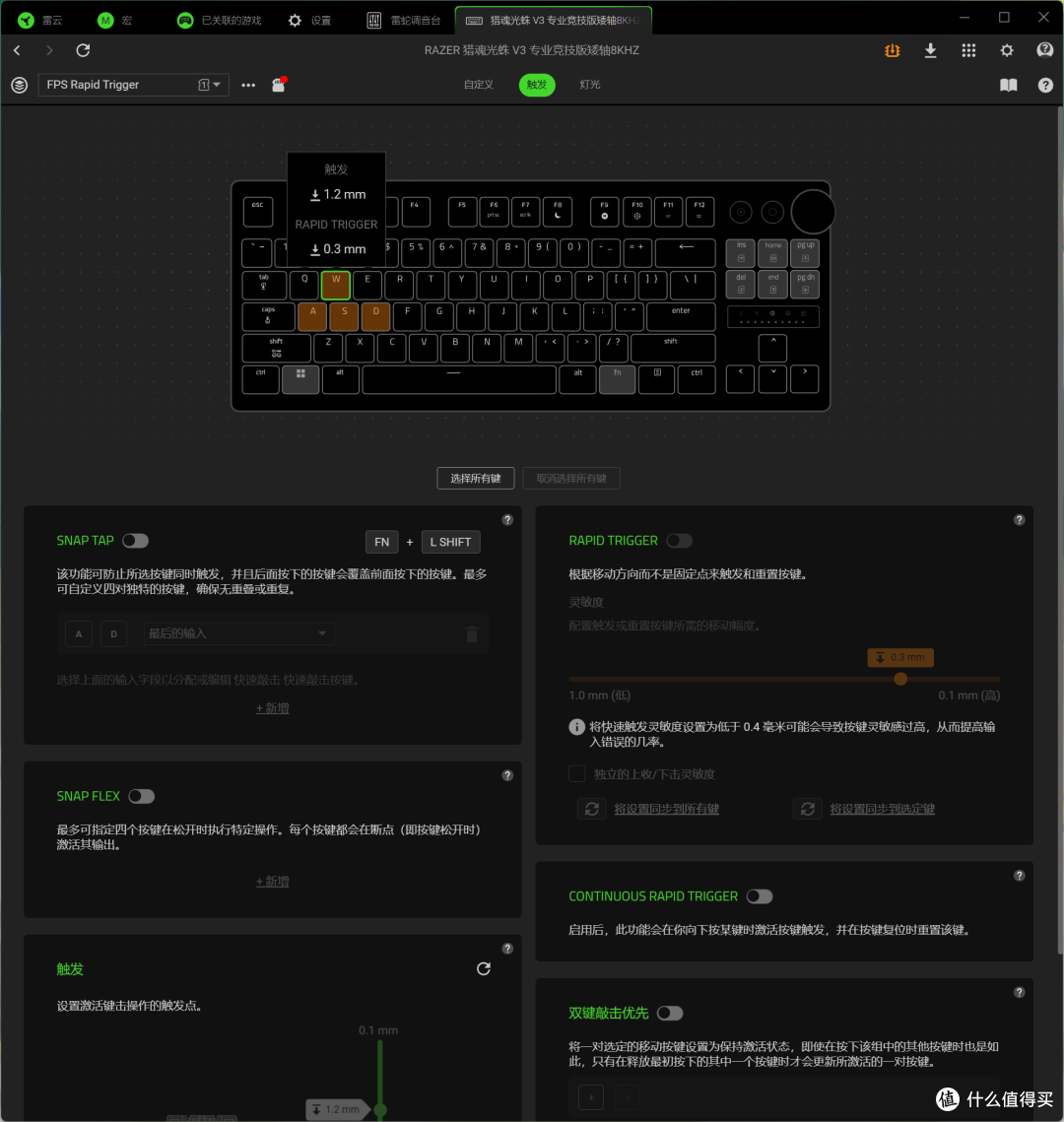Image resolution: width=1064 pixels, height=1122 pixels.
Task: Open help for the 双键敲击优先 panel
Action: pos(1019,992)
